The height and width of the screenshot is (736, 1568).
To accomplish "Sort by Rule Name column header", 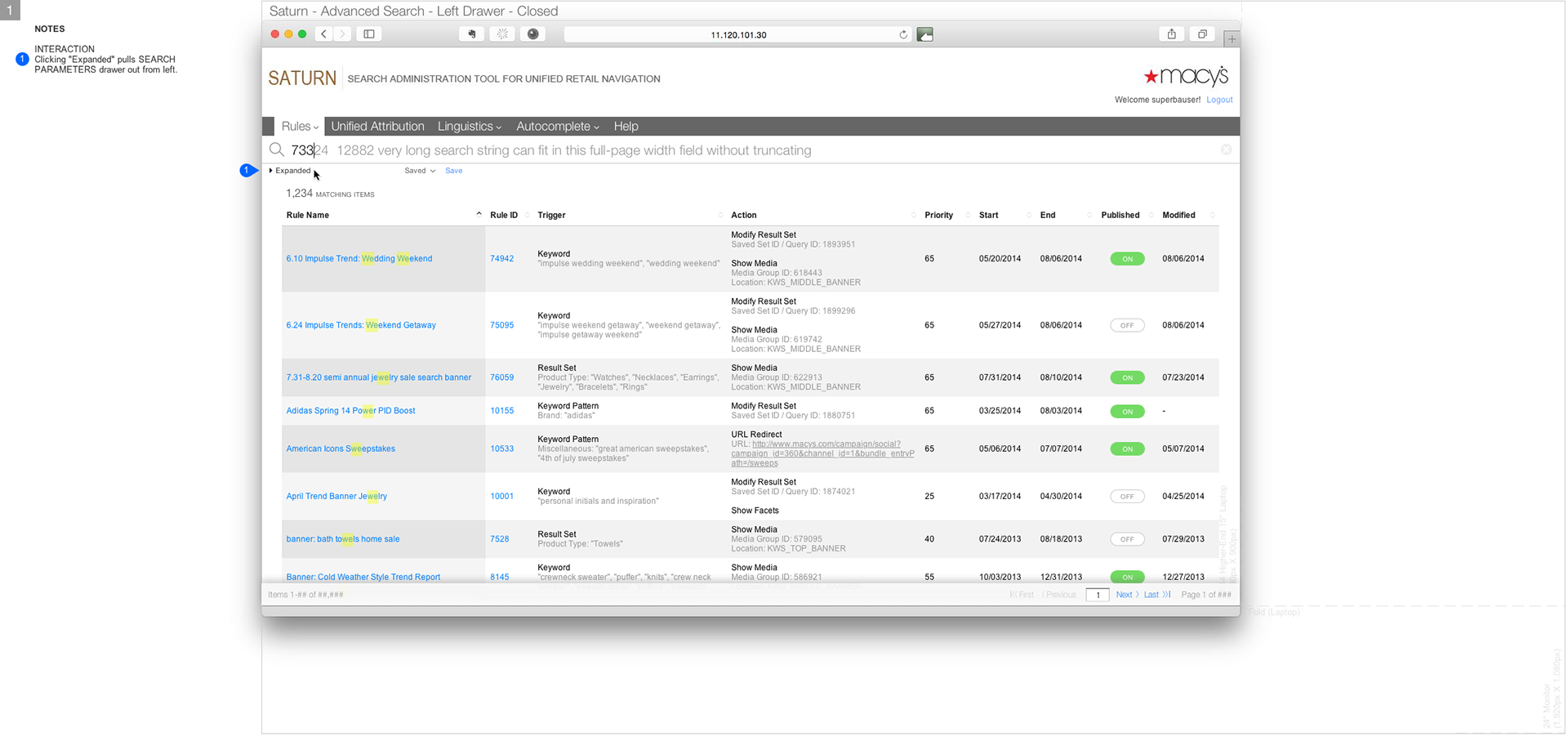I will pyautogui.click(x=308, y=215).
